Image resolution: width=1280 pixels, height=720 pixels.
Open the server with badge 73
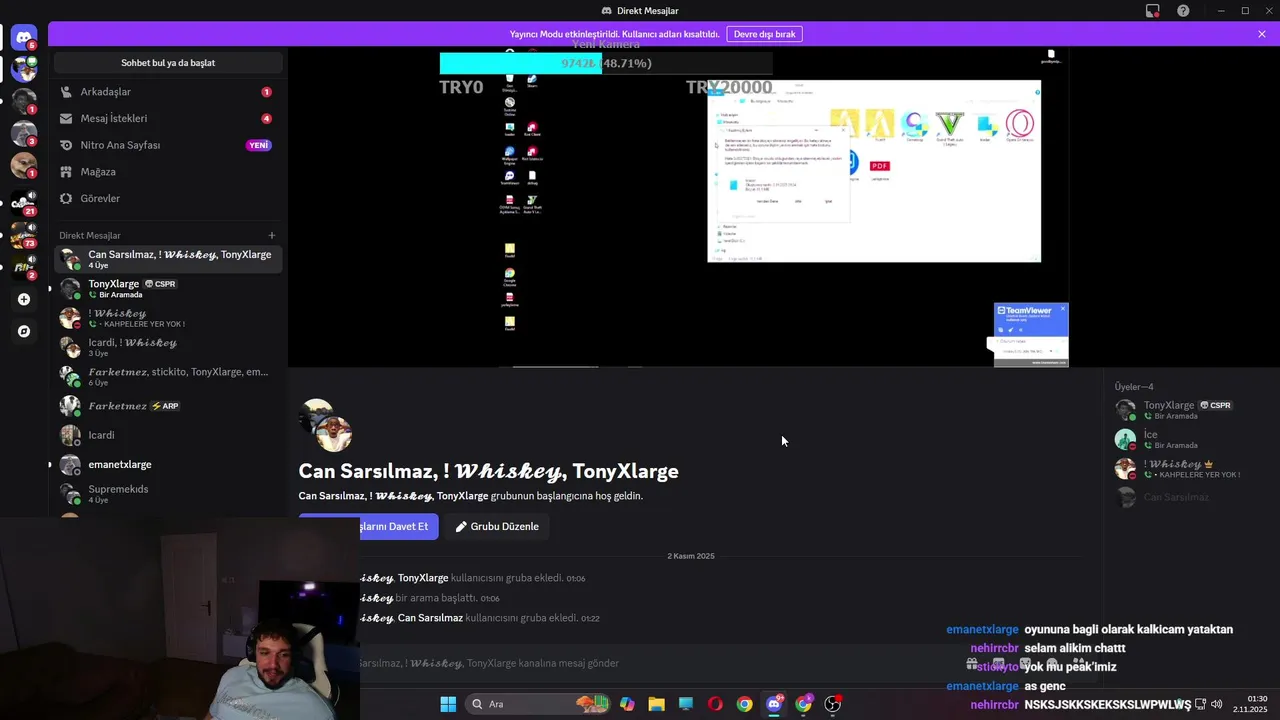tap(24, 235)
